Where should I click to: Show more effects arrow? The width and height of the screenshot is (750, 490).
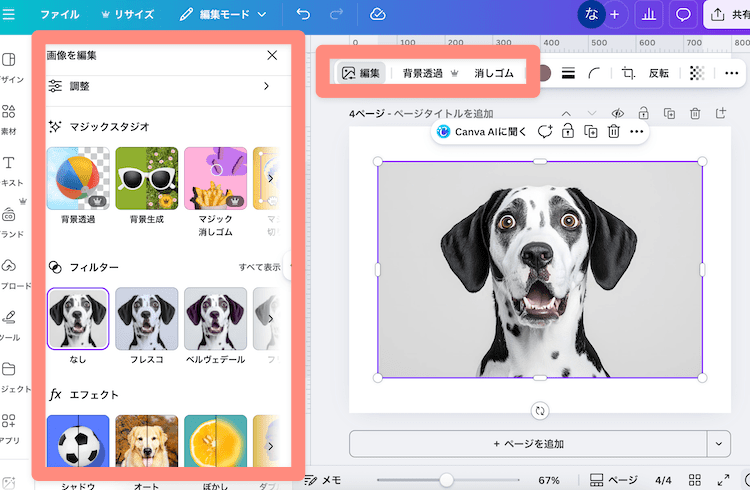click(270, 446)
